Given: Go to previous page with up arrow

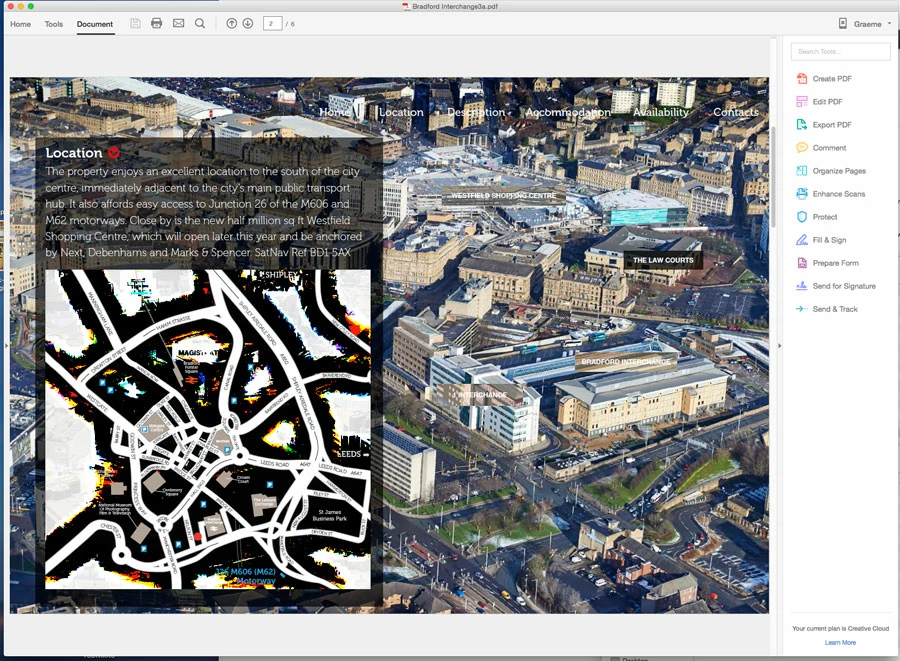Looking at the screenshot, I should tap(231, 24).
